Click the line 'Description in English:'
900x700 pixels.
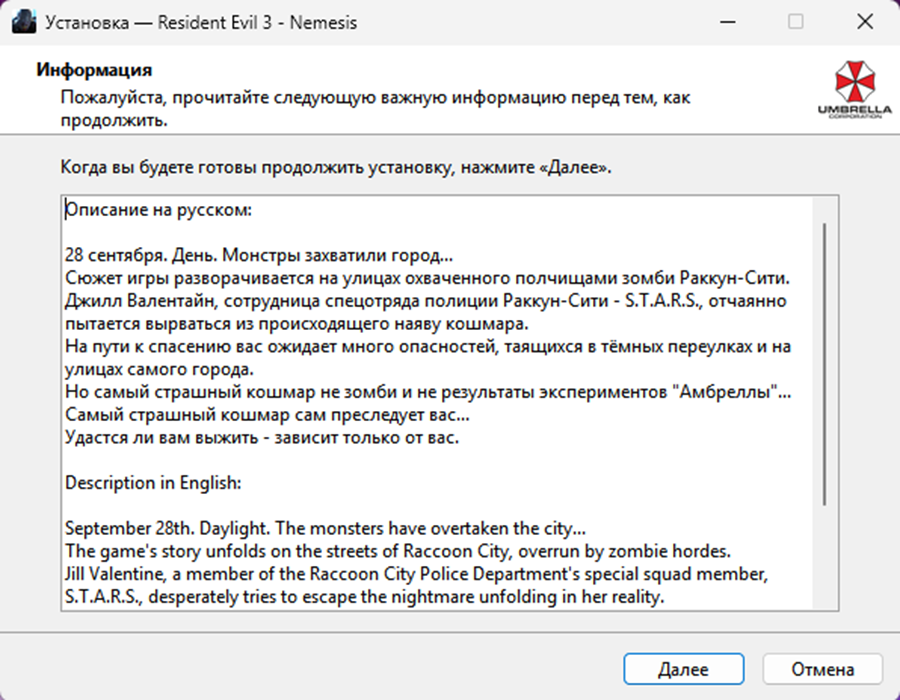pyautogui.click(x=153, y=483)
